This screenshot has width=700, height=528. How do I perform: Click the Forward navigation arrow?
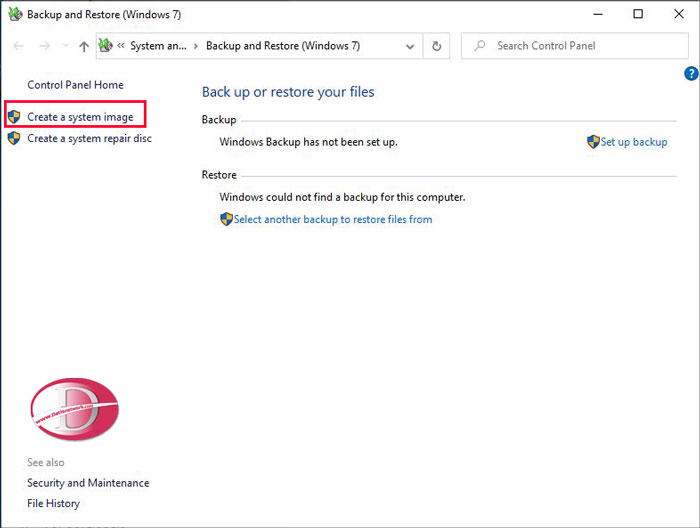45,46
